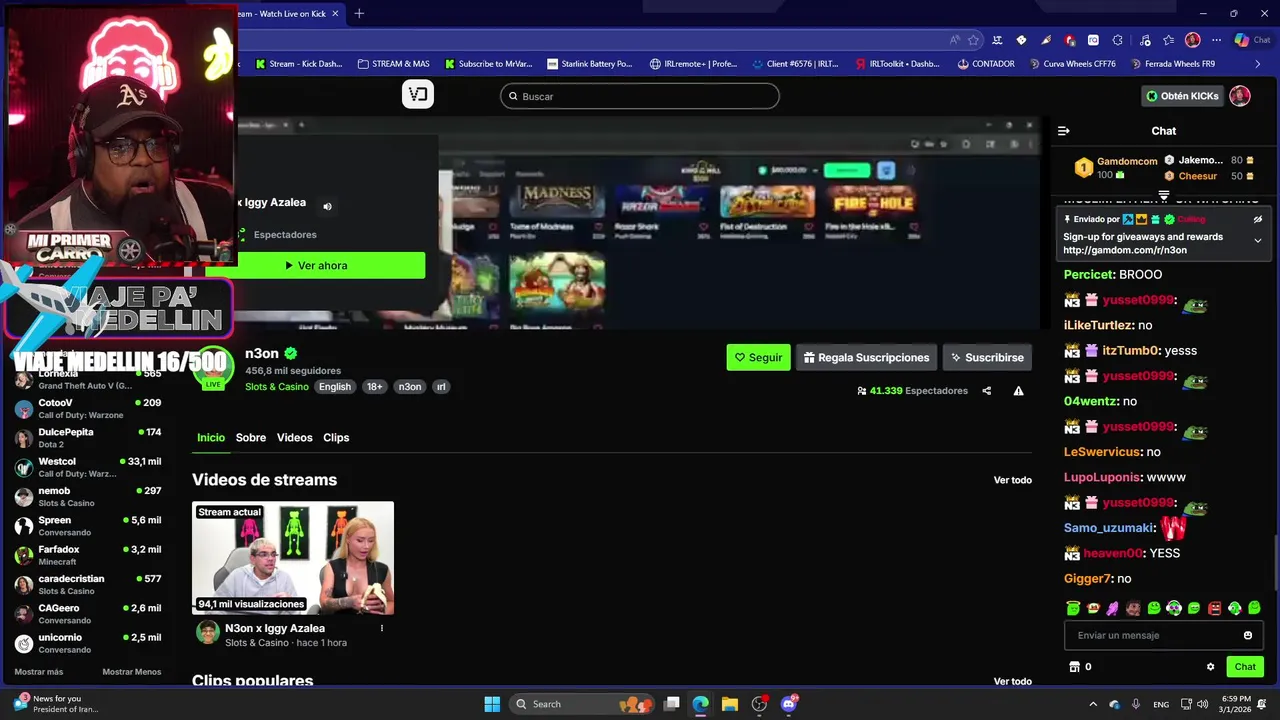Screen dimensions: 1280x720
Task: Hide the pinned message using the eye-slash icon
Action: click(x=1258, y=219)
